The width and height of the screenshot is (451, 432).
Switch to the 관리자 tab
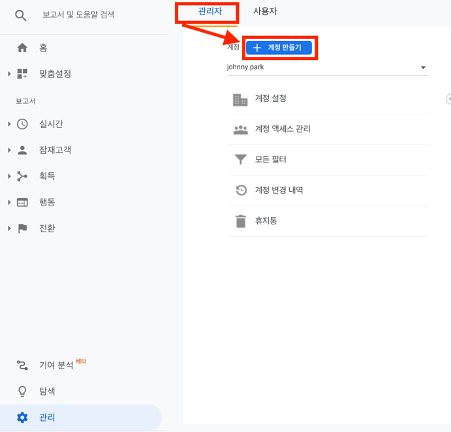(x=210, y=12)
